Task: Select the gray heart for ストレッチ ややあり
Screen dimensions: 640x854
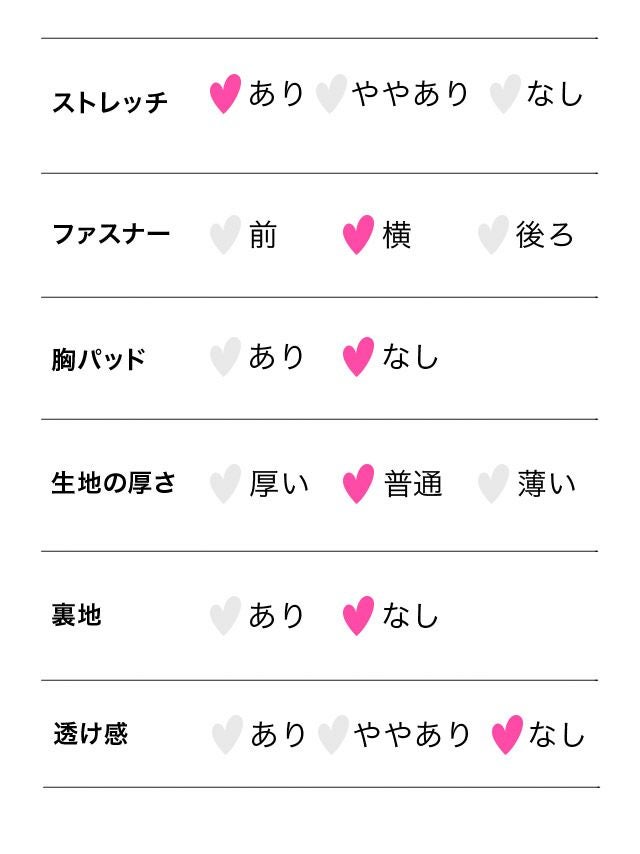Action: (330, 94)
